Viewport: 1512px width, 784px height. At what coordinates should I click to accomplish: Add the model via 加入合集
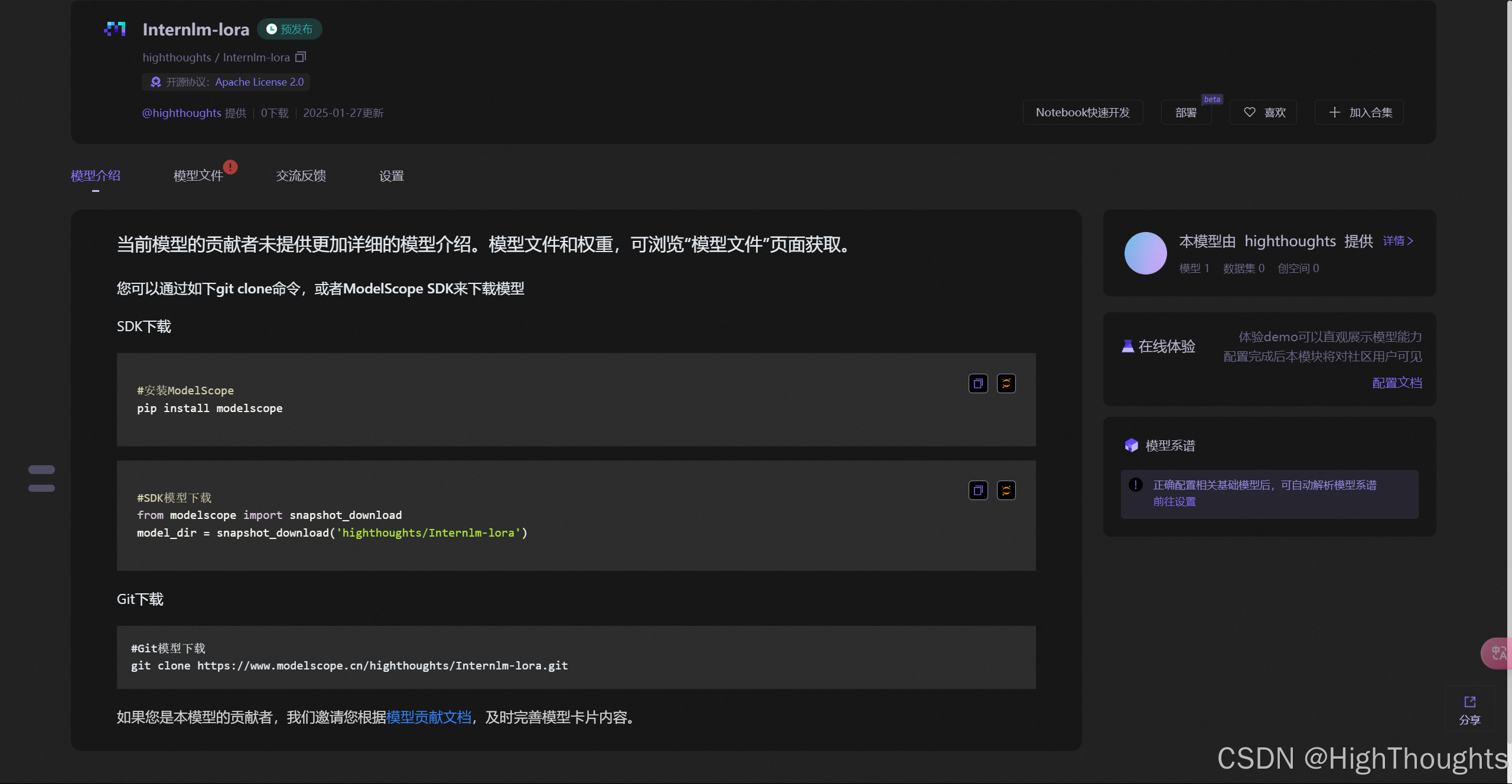point(1359,112)
